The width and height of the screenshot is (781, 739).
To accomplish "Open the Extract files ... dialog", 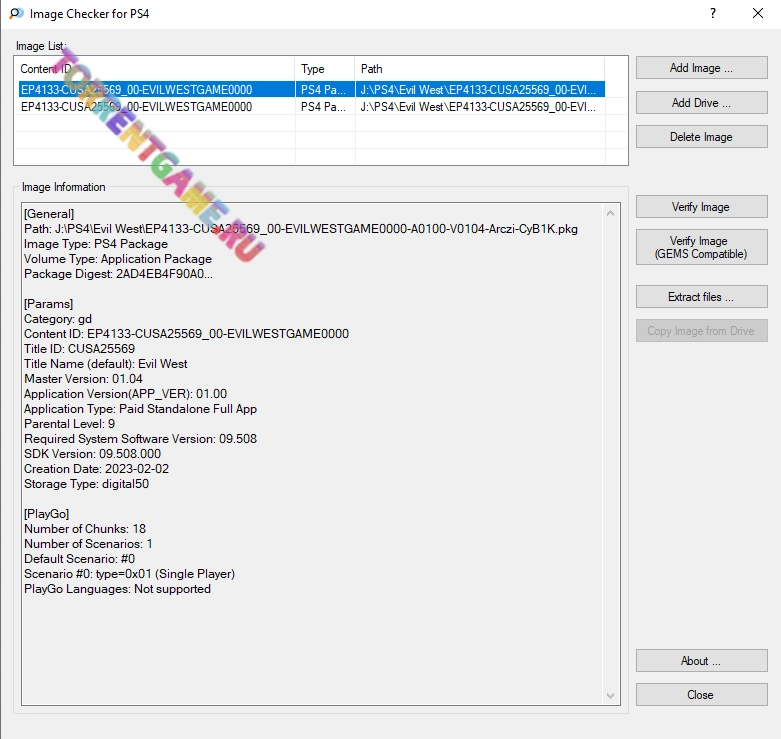I will 701,297.
